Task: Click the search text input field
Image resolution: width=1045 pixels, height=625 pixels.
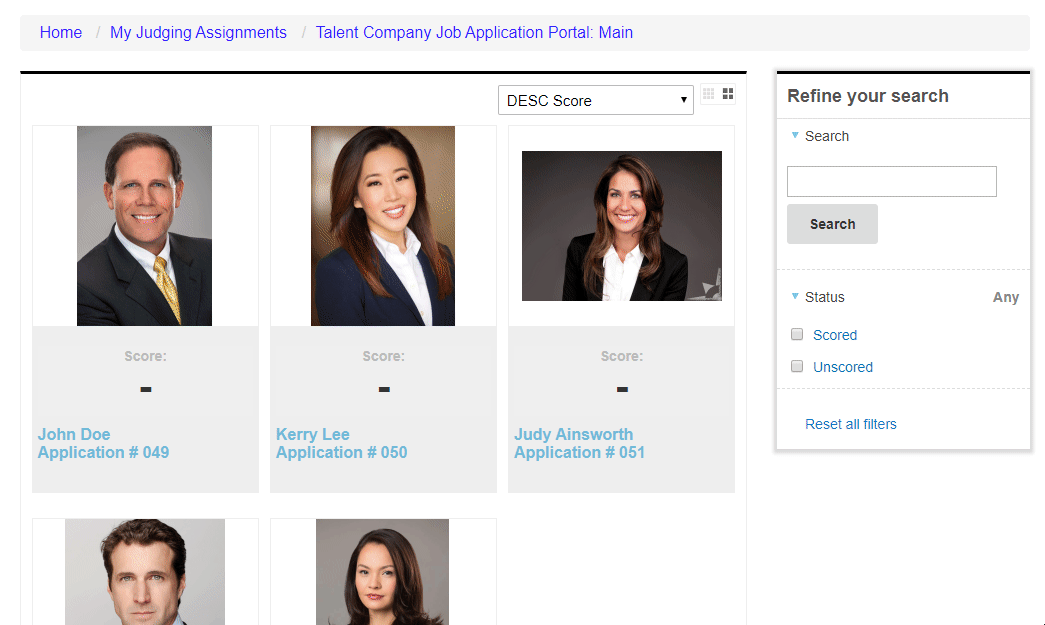Action: pyautogui.click(x=892, y=181)
